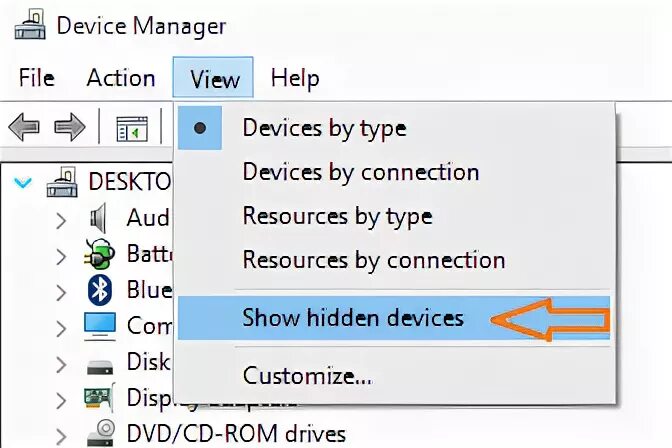This screenshot has height=448, width=672.
Task: Toggle Show hidden devices
Action: [353, 318]
